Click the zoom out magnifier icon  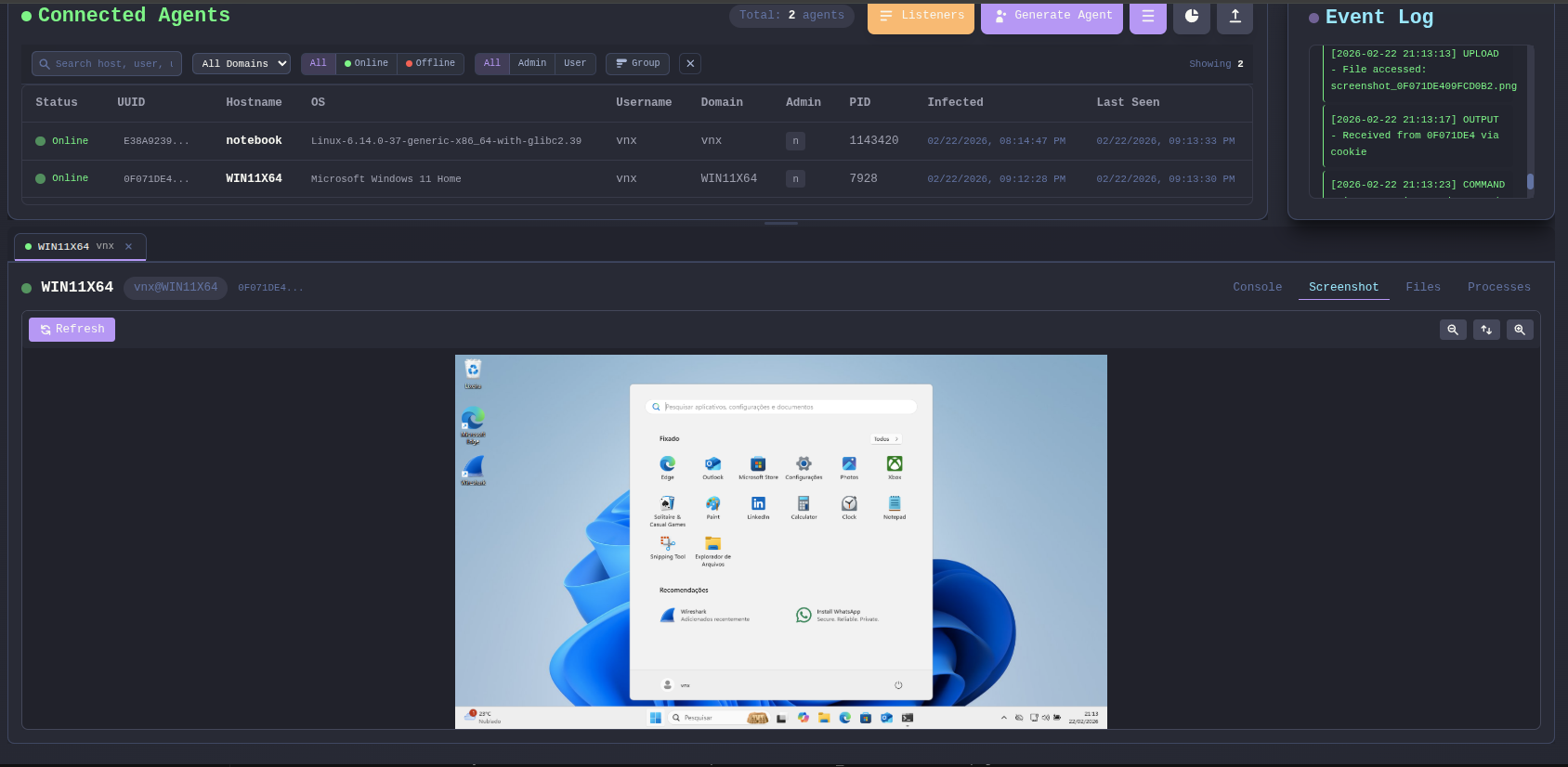pos(1453,330)
